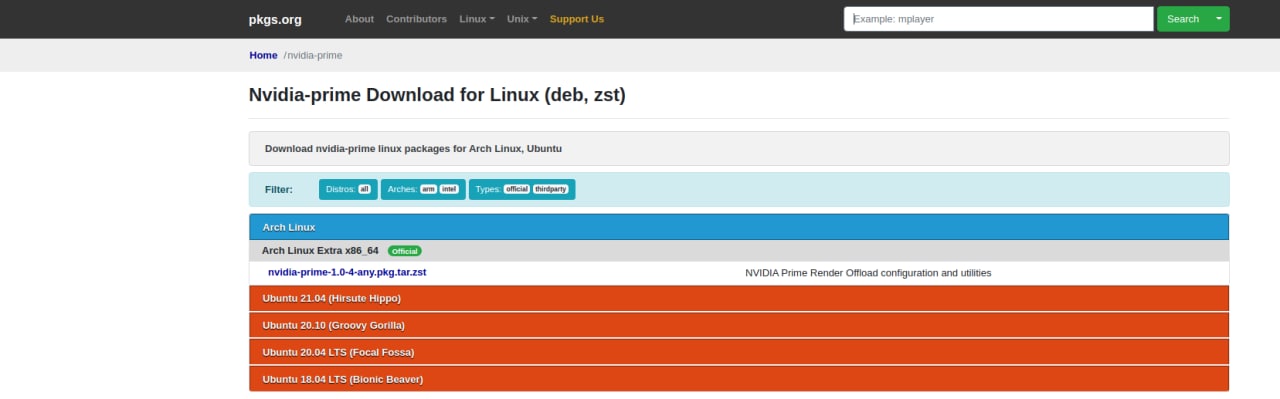1280x399 pixels.
Task: Open the Support Us link
Action: (x=577, y=19)
